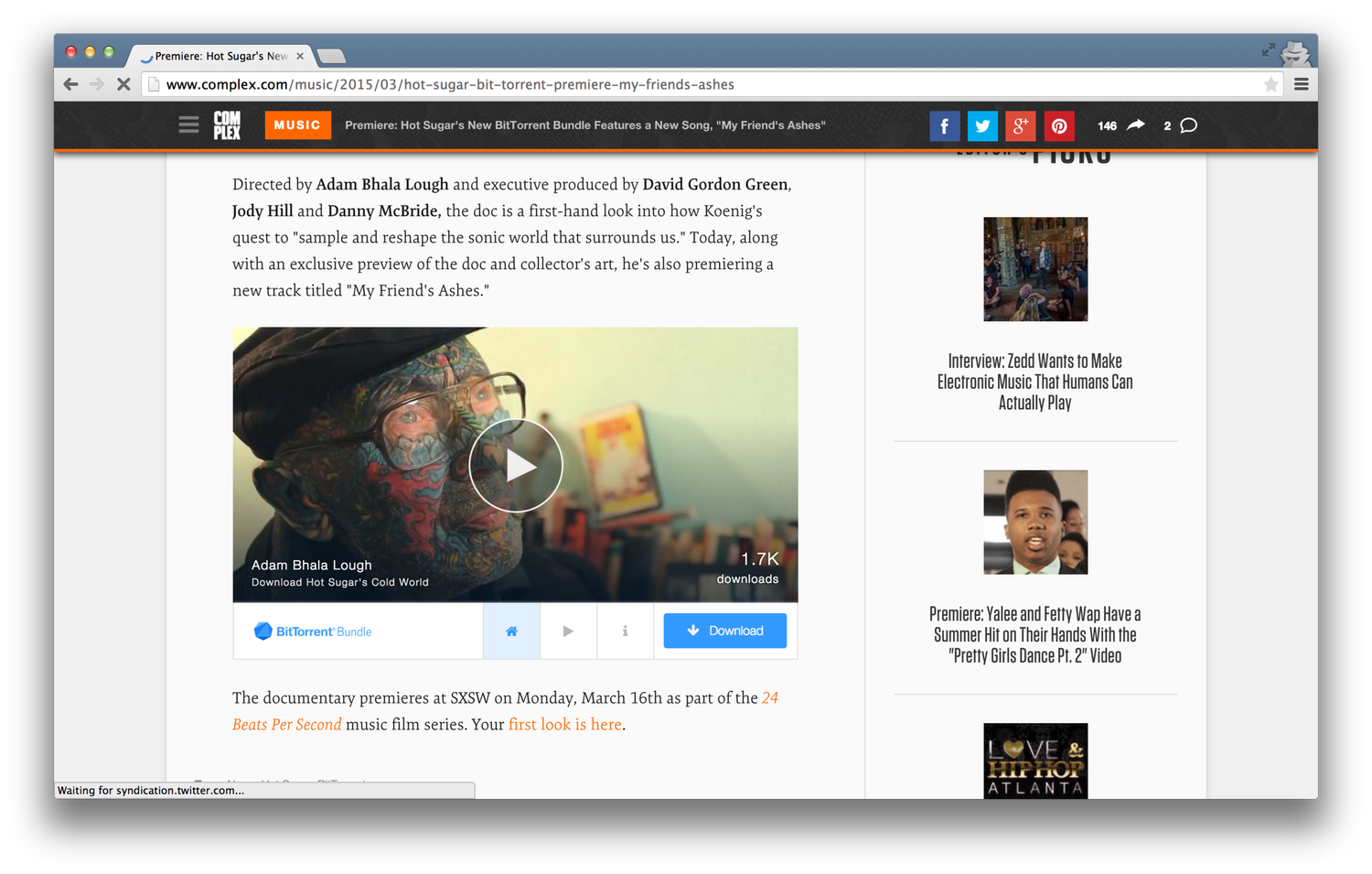Viewport: 1372px width, 874px height.
Task: Share the article on Twitter
Action: pyautogui.click(x=982, y=125)
